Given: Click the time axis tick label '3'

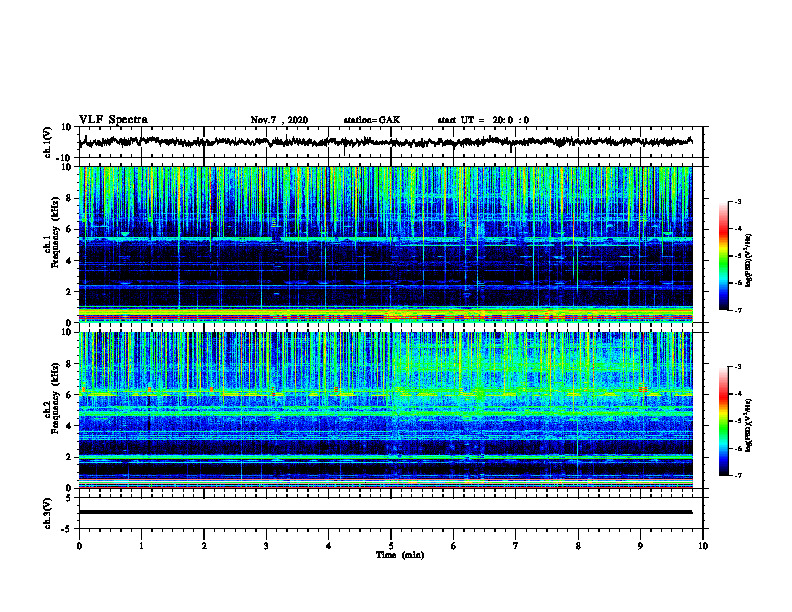Looking at the screenshot, I should [266, 546].
